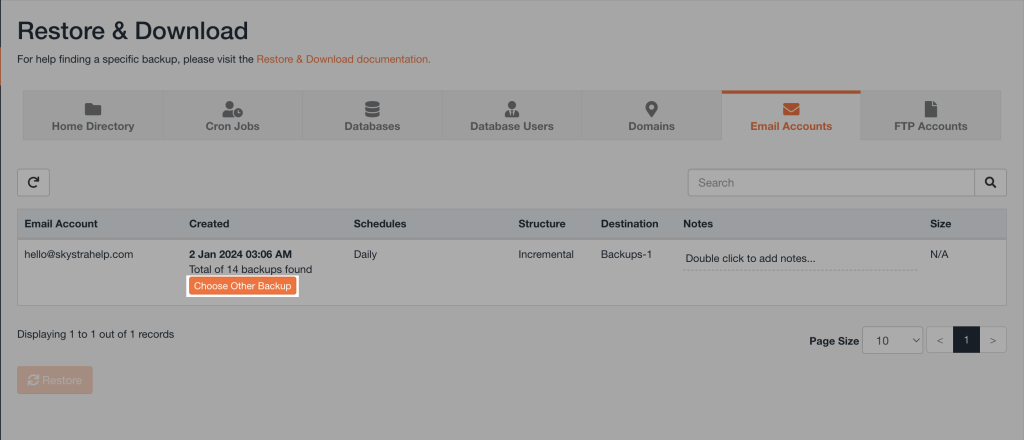Click the notes field placeholder text
Viewport: 1024px width, 440px height.
(750, 259)
